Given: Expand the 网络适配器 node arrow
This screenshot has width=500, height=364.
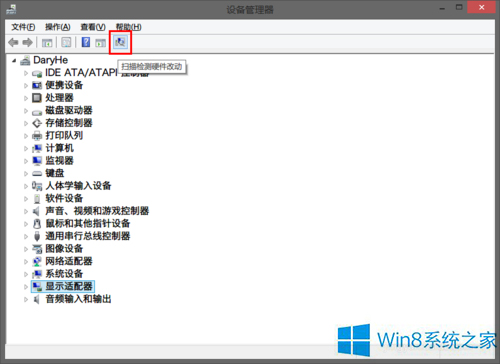Looking at the screenshot, I should click(x=26, y=261).
